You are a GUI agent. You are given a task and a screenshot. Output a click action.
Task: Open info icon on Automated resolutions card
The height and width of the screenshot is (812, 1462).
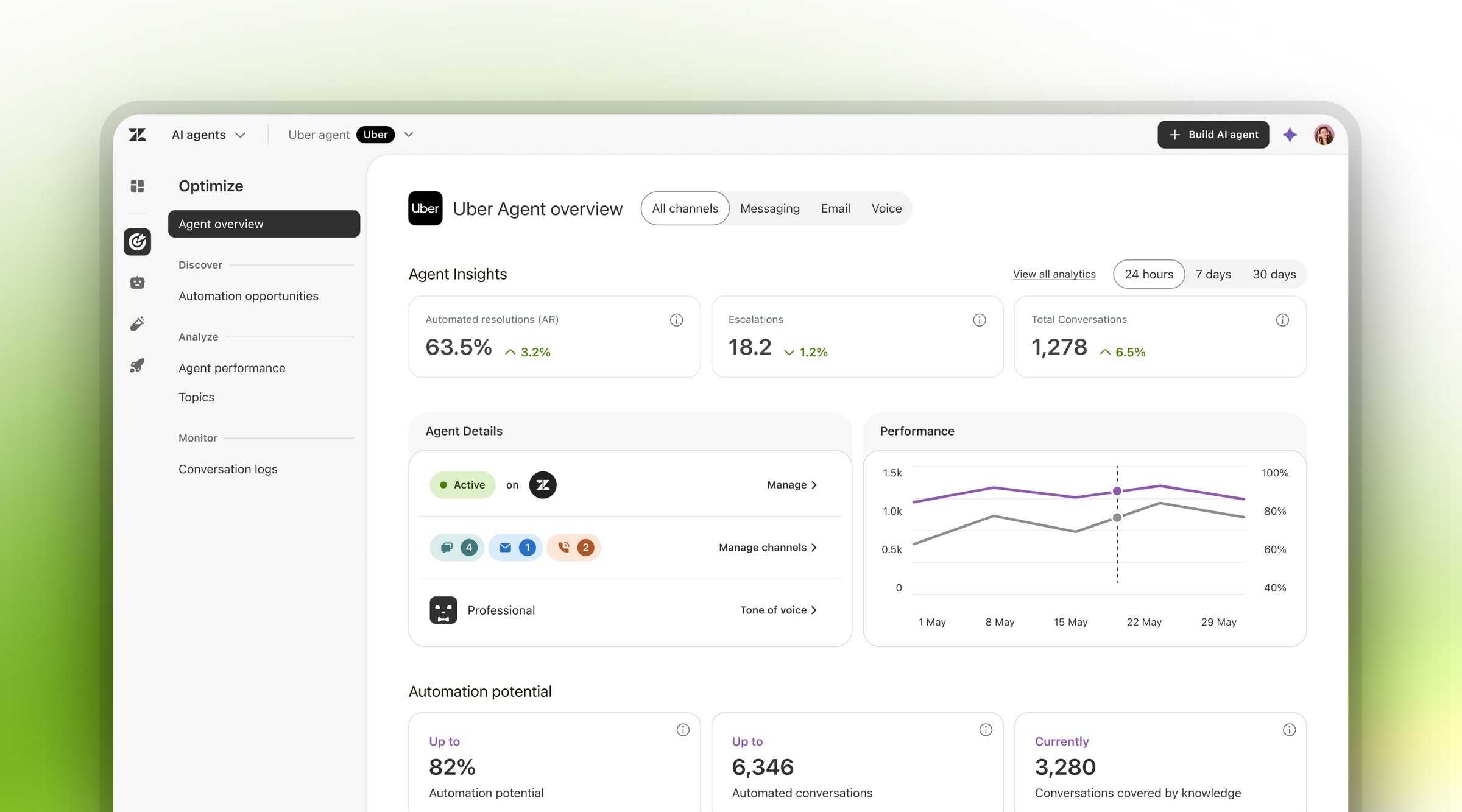click(x=676, y=320)
